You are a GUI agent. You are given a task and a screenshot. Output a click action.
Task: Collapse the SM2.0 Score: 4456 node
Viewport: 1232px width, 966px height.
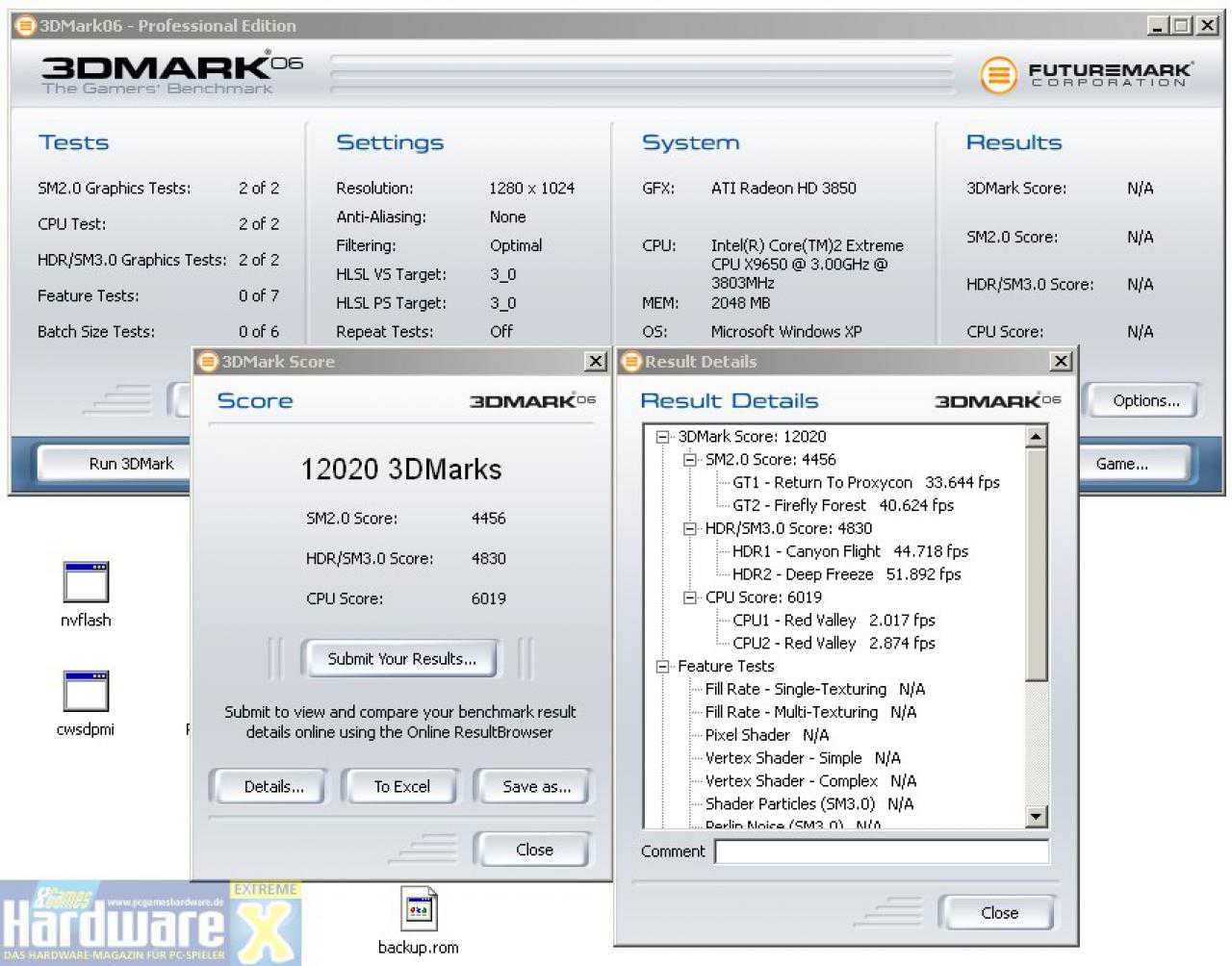pos(689,460)
